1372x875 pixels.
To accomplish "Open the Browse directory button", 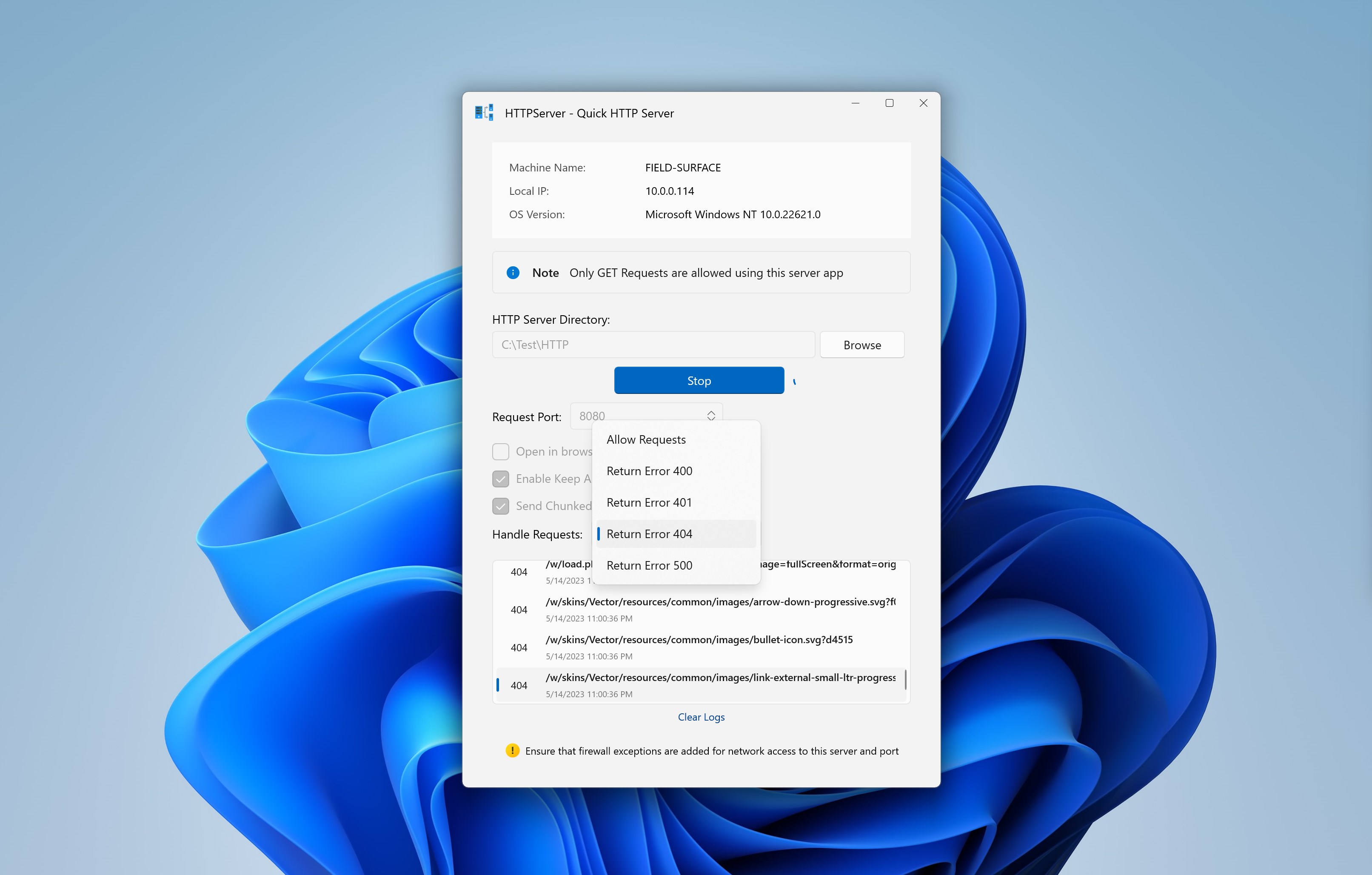I will 862,345.
